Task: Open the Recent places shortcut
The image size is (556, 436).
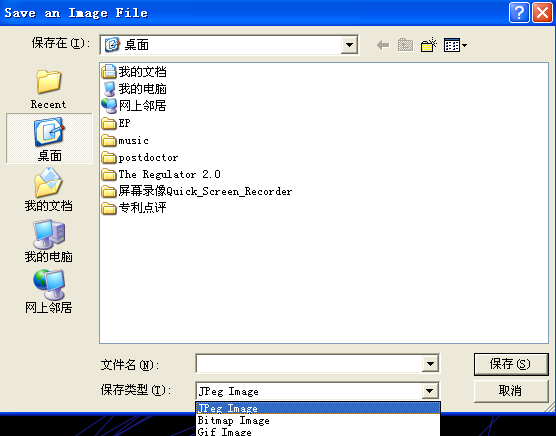Action: 49,89
